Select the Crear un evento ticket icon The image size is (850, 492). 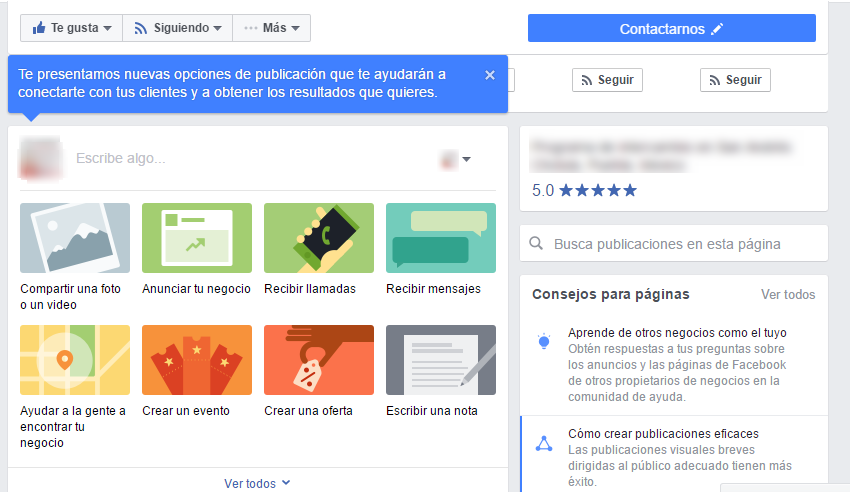(197, 360)
